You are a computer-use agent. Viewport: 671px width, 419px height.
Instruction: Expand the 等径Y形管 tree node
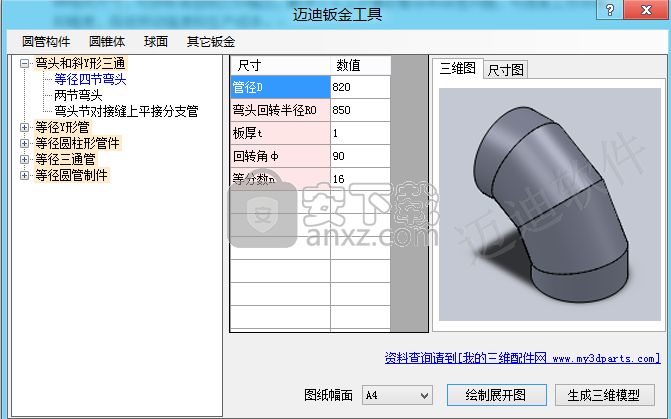click(x=24, y=127)
